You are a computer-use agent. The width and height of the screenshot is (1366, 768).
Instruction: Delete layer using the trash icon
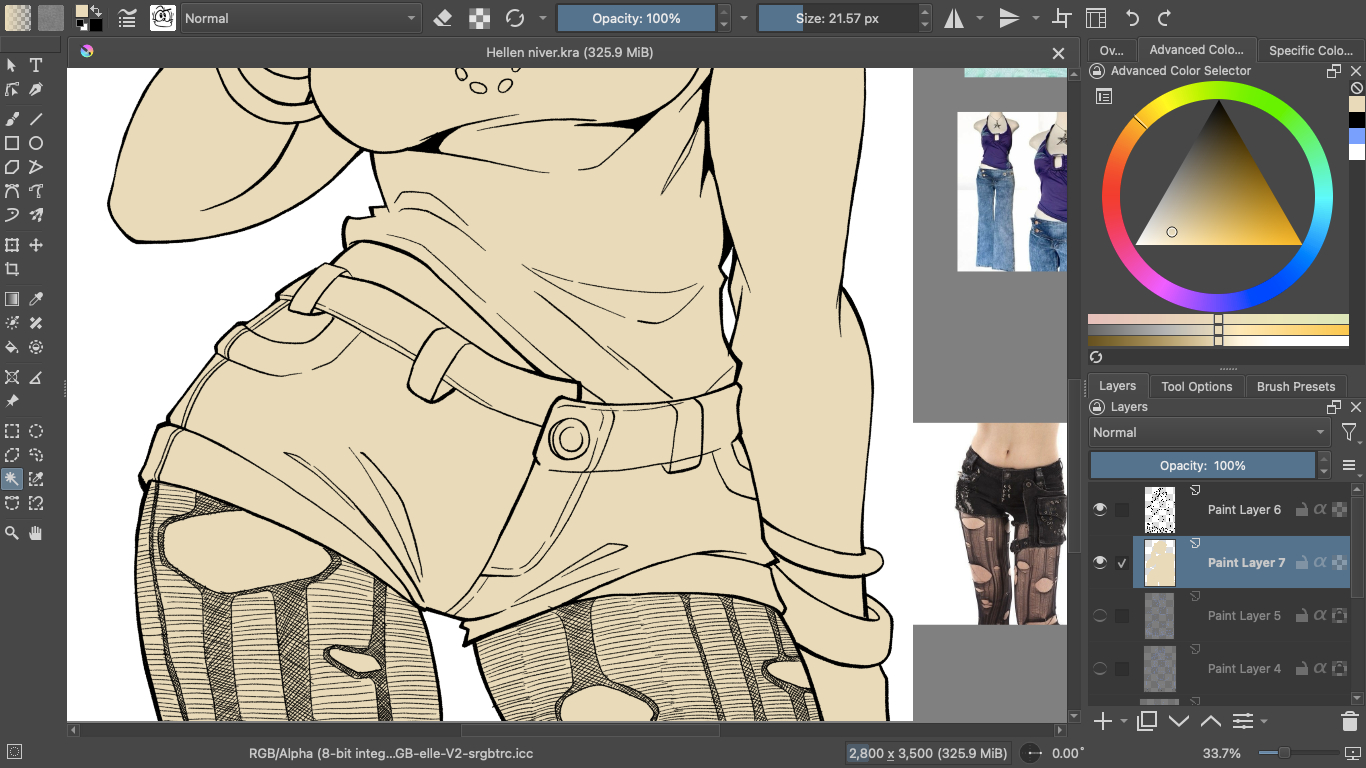(x=1349, y=721)
